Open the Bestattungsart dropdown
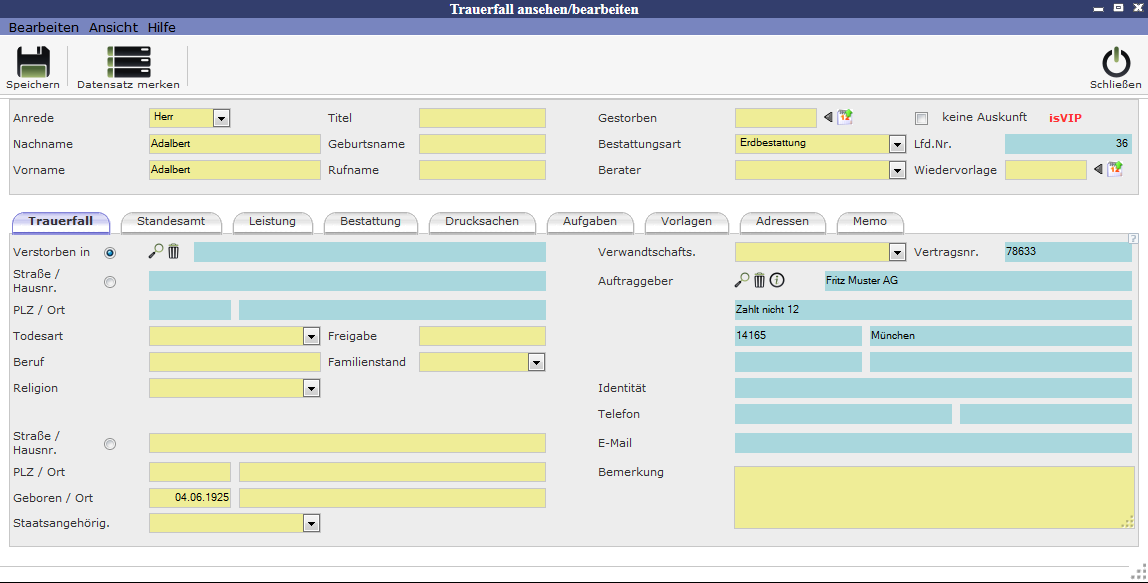This screenshot has height=583, width=1148. 897,144
